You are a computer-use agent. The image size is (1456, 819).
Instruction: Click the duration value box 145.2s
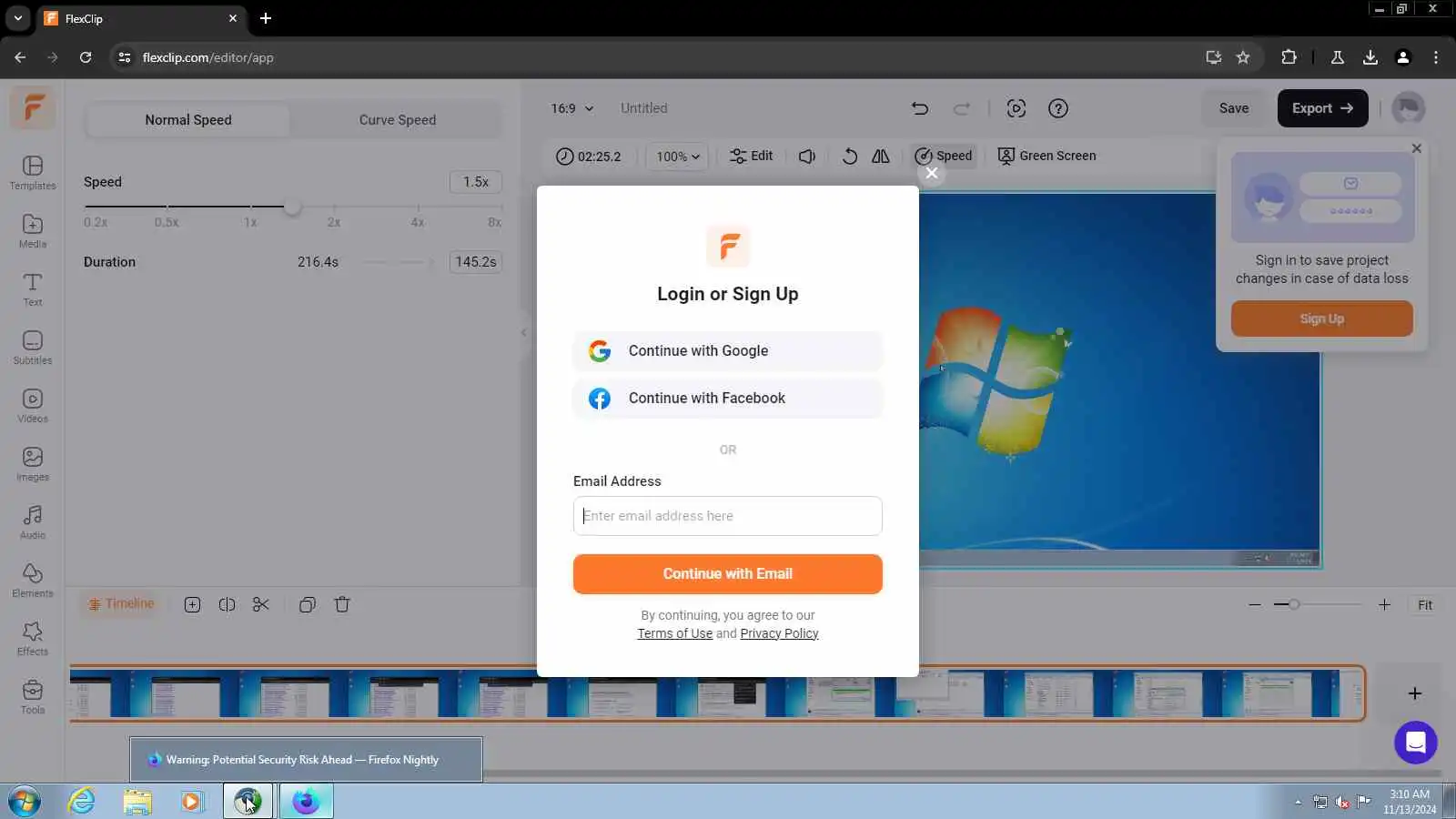[x=476, y=262]
